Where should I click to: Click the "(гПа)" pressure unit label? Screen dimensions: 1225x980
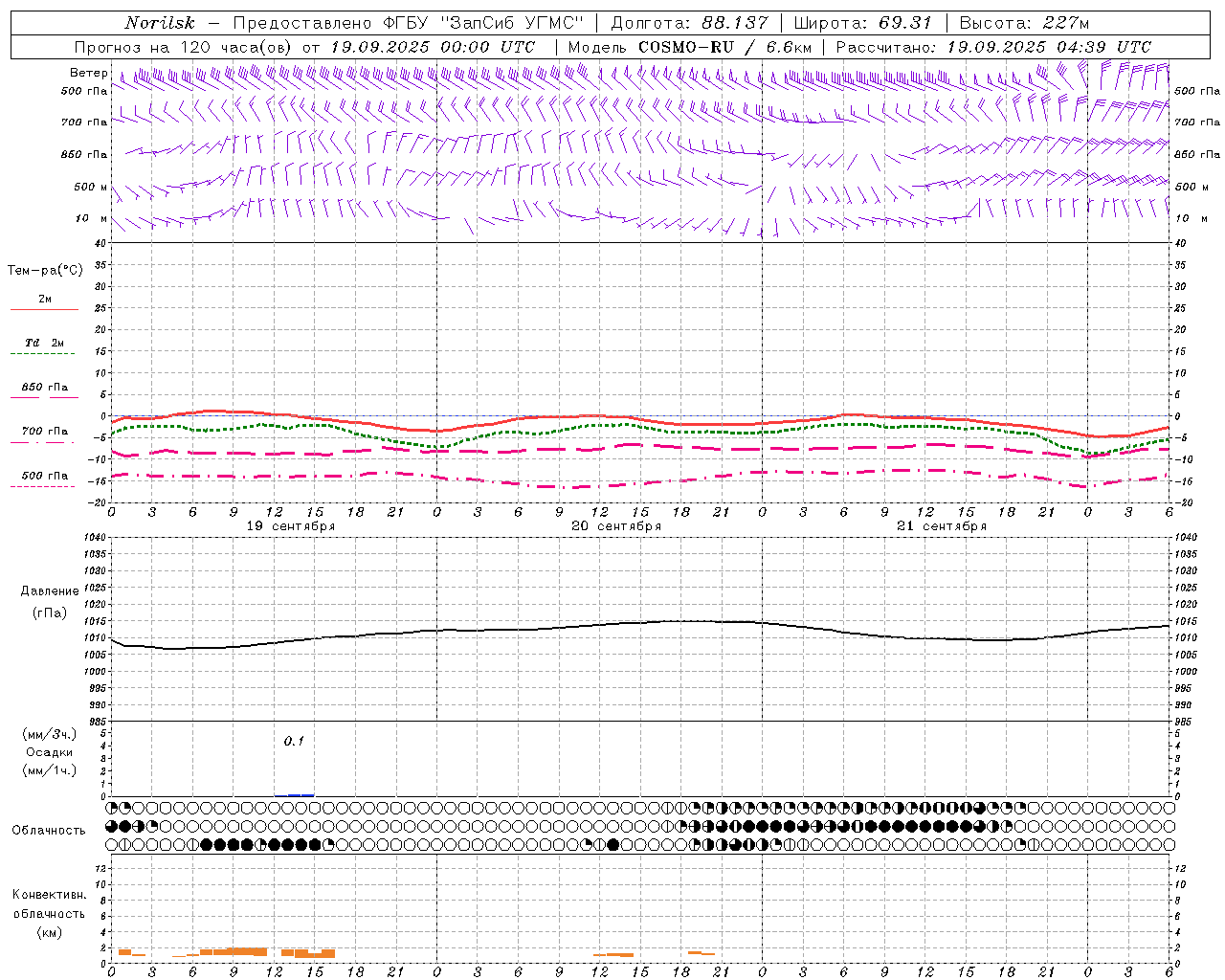point(50,613)
